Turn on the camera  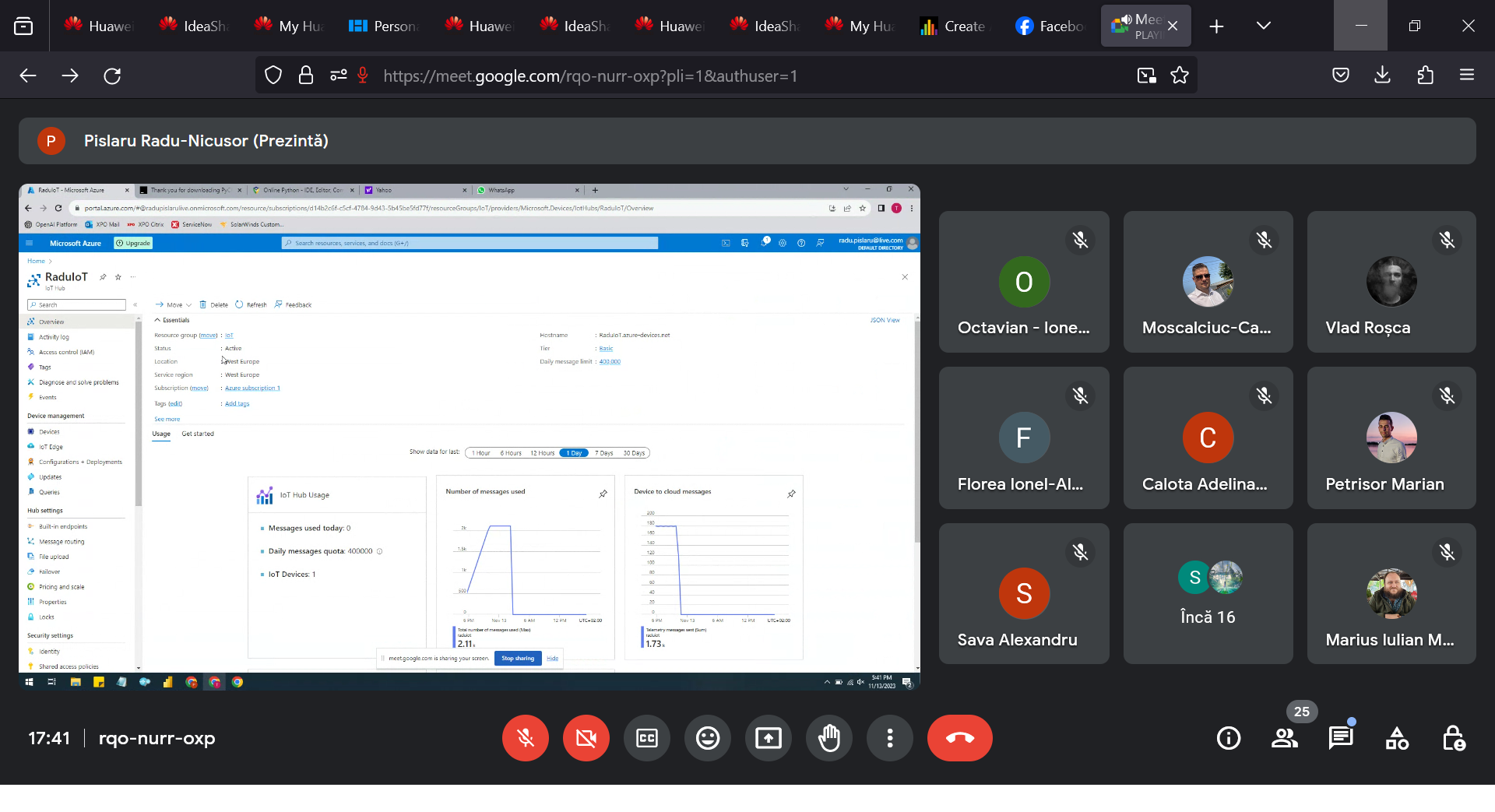click(586, 738)
